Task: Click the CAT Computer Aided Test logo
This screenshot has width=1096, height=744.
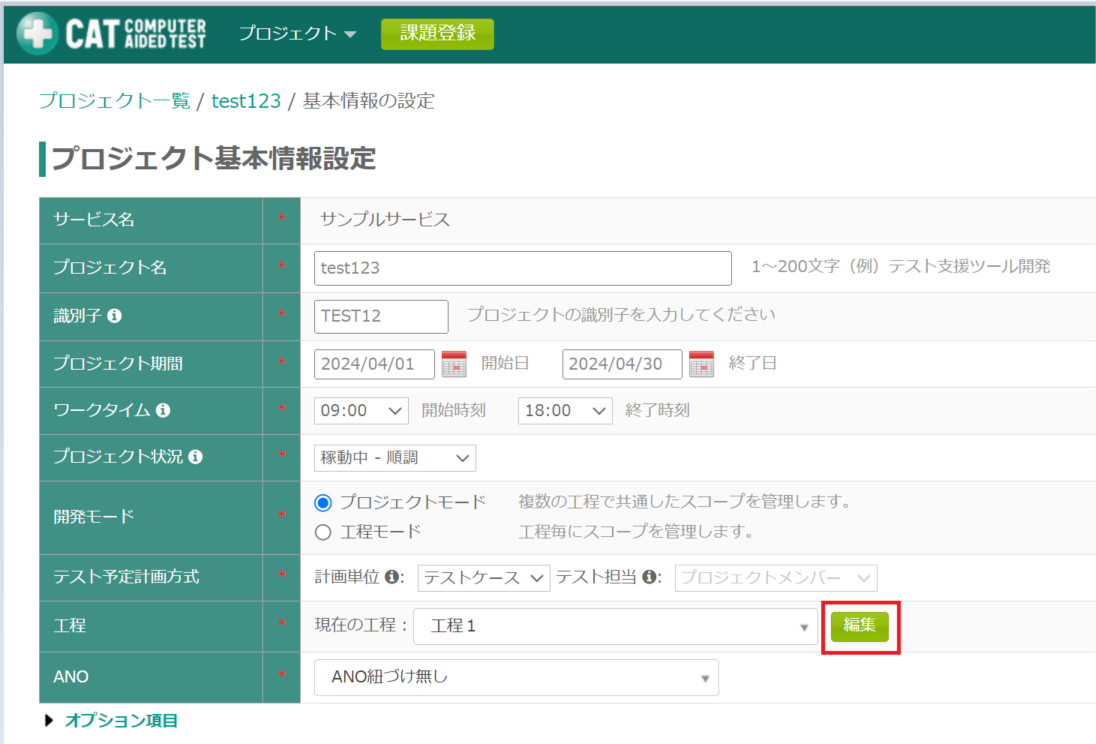Action: pyautogui.click(x=112, y=33)
